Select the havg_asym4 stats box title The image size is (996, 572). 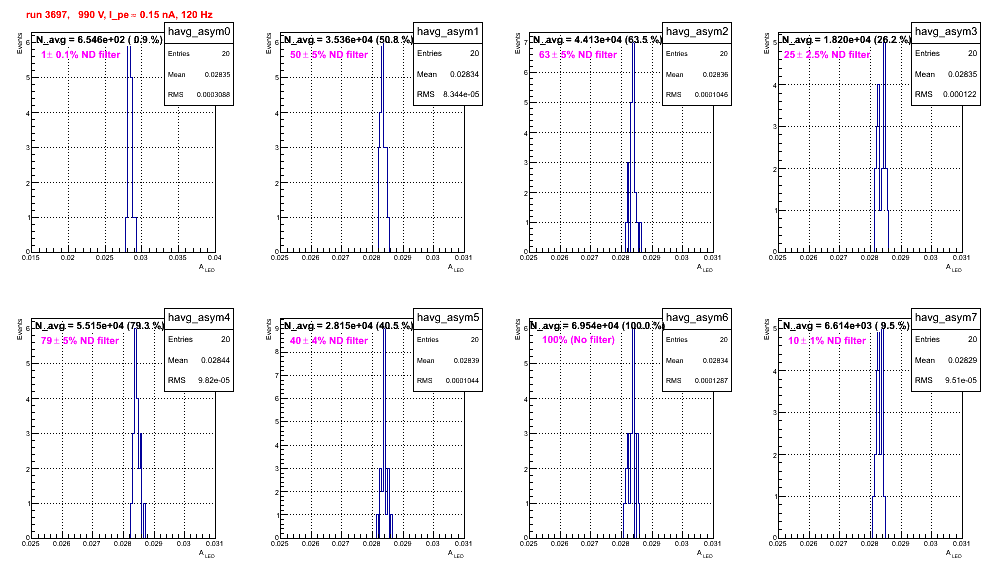[199, 318]
